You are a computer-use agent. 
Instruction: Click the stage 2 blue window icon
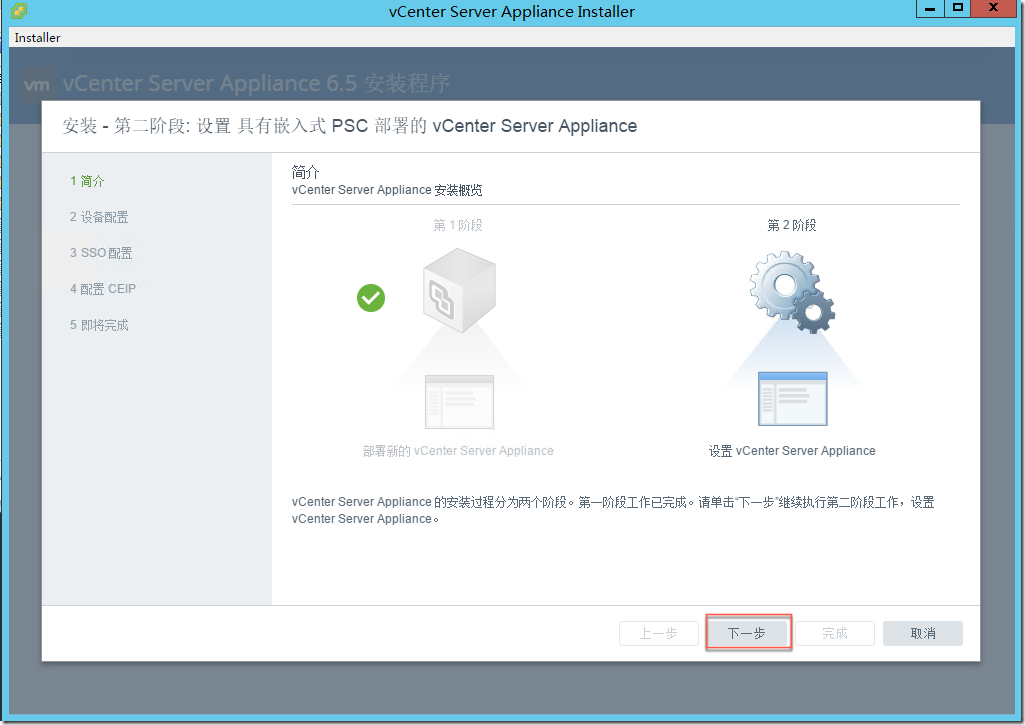pyautogui.click(x=792, y=399)
